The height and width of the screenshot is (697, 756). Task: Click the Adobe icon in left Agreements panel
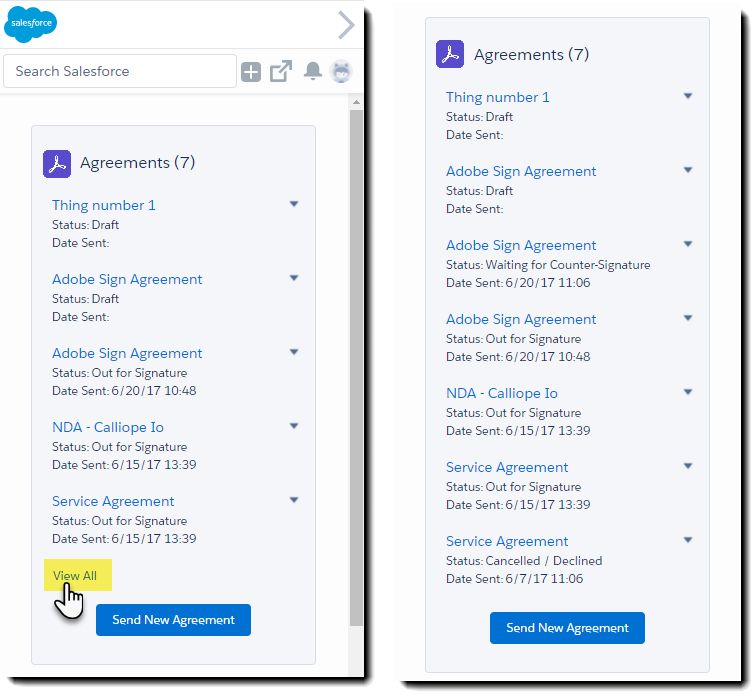pos(57,164)
